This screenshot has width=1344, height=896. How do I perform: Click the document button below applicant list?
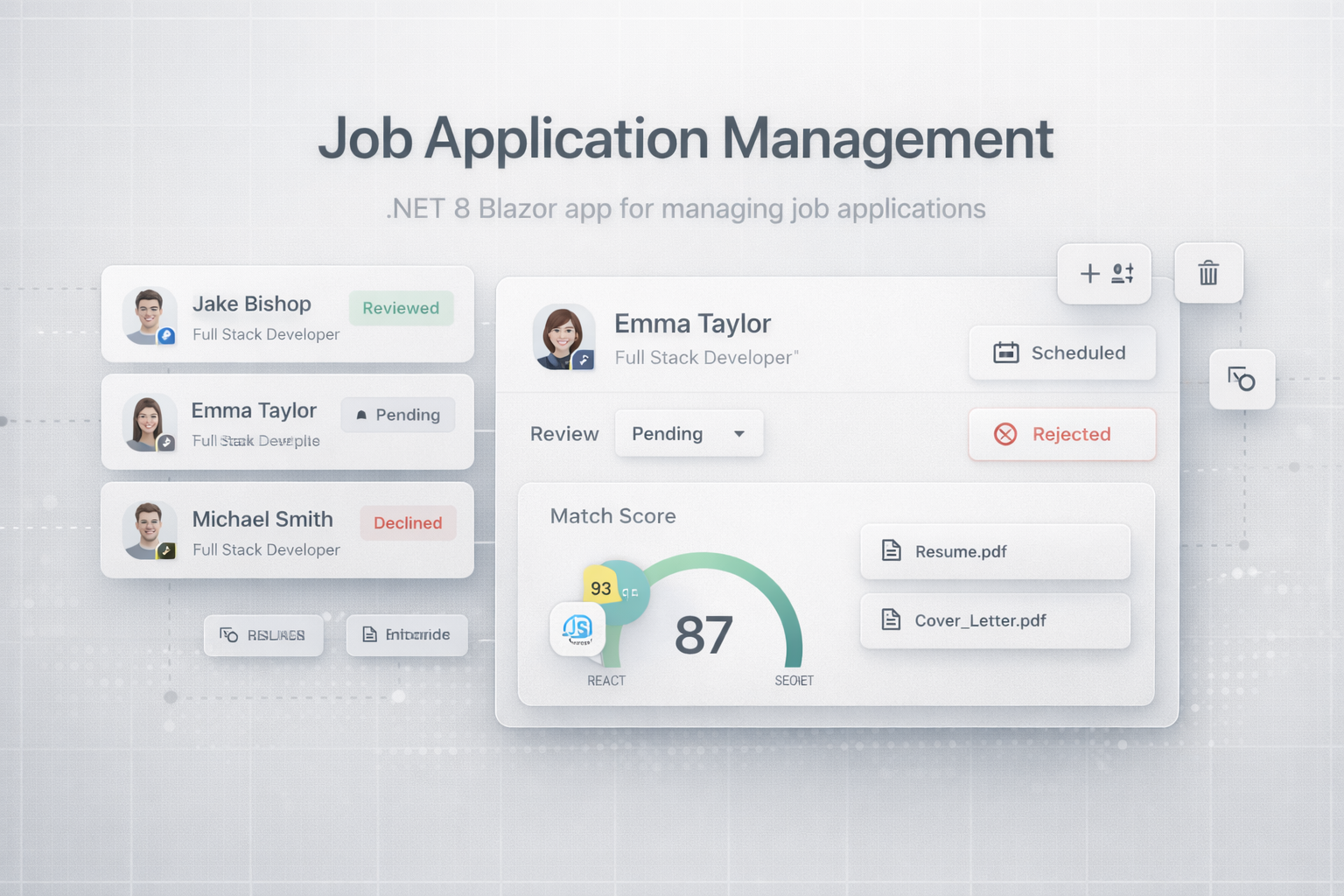click(x=407, y=635)
